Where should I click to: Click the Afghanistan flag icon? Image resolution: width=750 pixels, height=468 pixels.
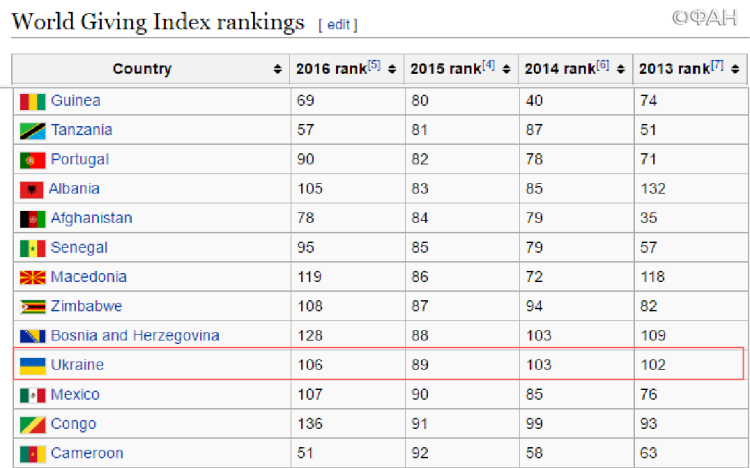[32, 218]
